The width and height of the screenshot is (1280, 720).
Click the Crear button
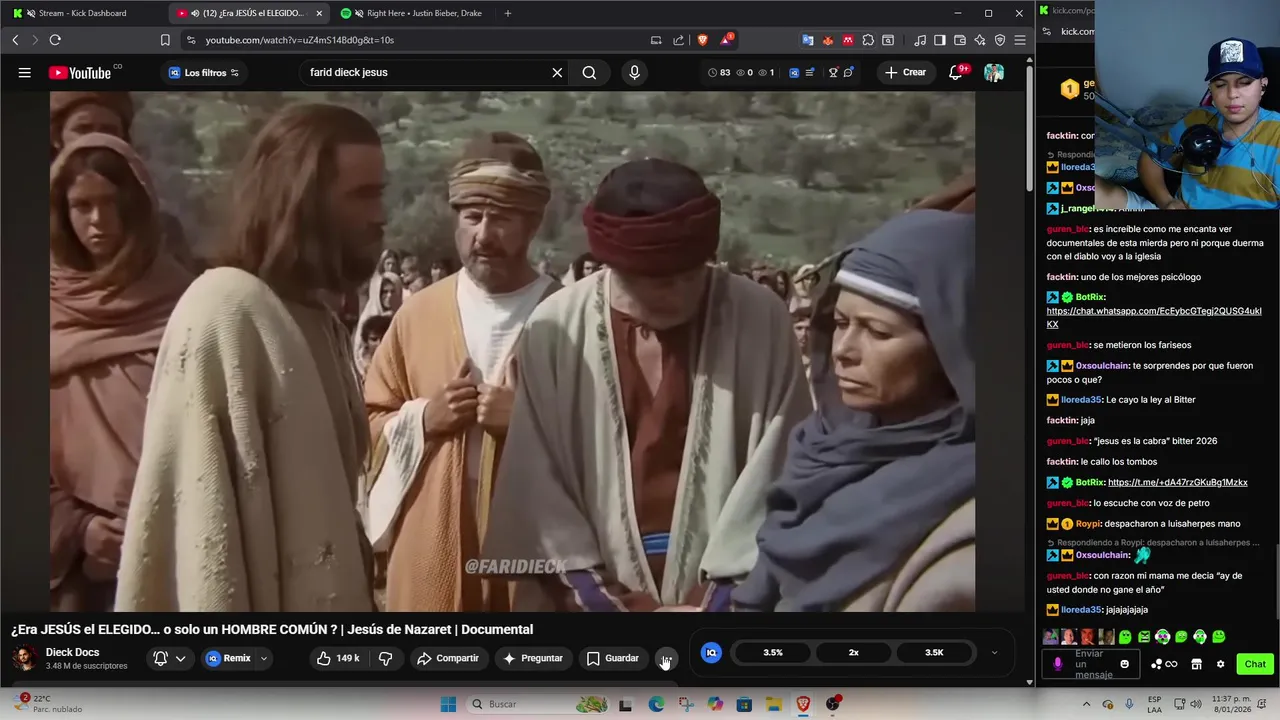[x=904, y=72]
